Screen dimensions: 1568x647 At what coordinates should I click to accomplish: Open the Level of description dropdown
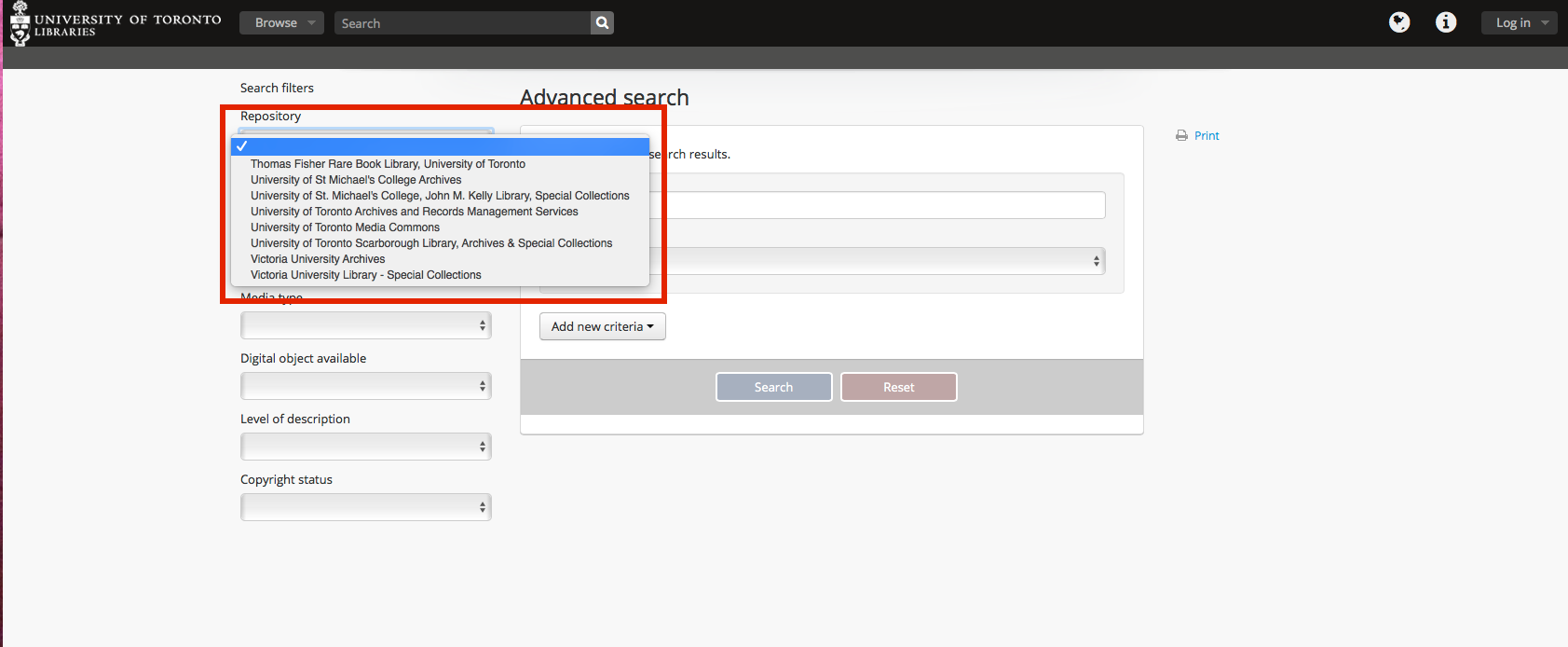pyautogui.click(x=366, y=447)
